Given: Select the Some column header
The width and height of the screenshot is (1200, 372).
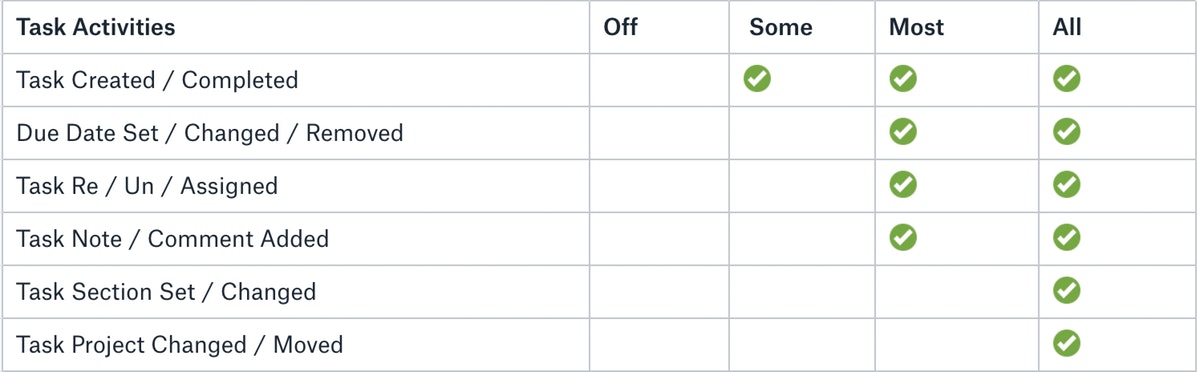Looking at the screenshot, I should click(x=781, y=27).
